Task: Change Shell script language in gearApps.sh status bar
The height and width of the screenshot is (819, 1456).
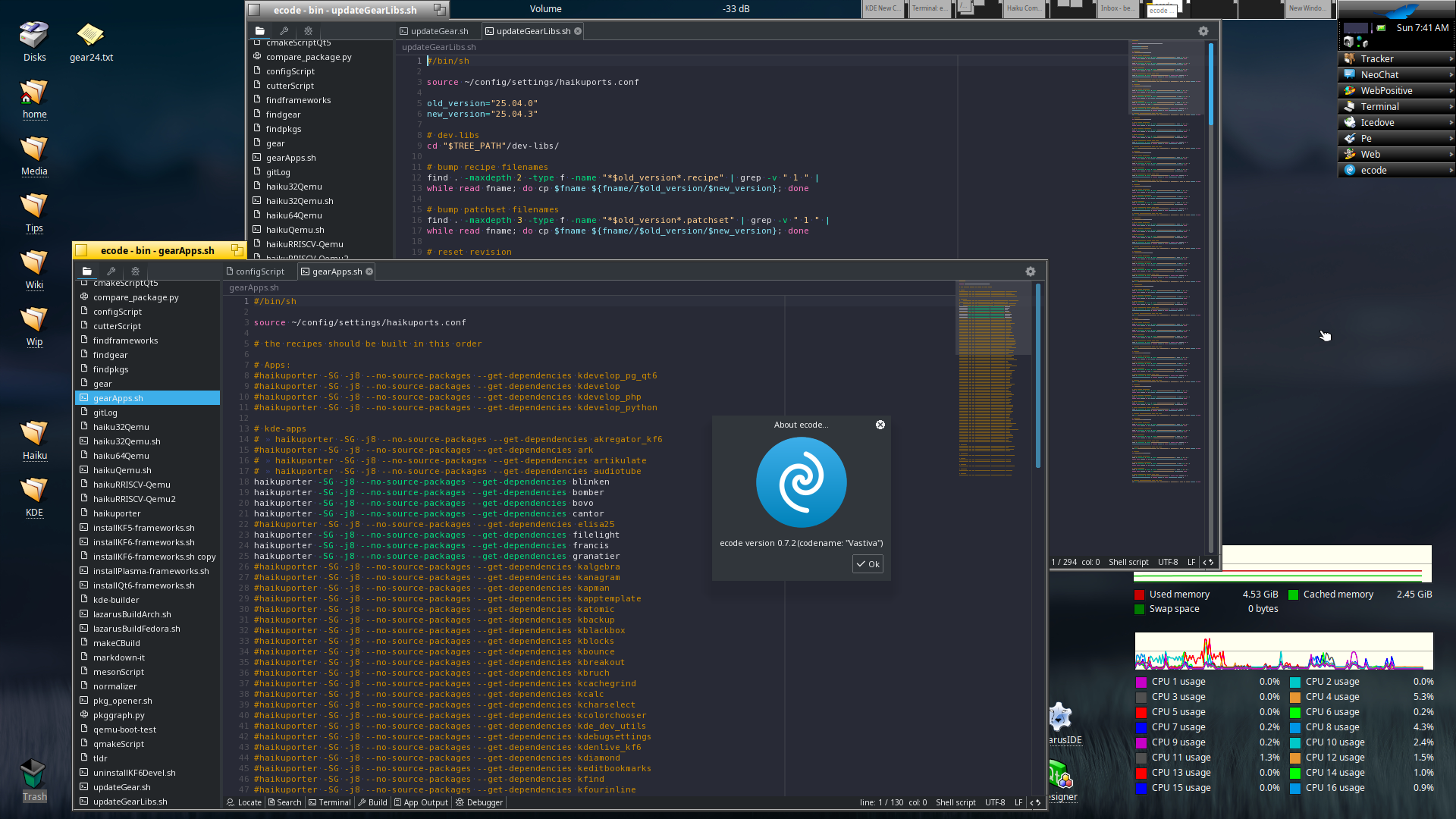Action: [955, 802]
